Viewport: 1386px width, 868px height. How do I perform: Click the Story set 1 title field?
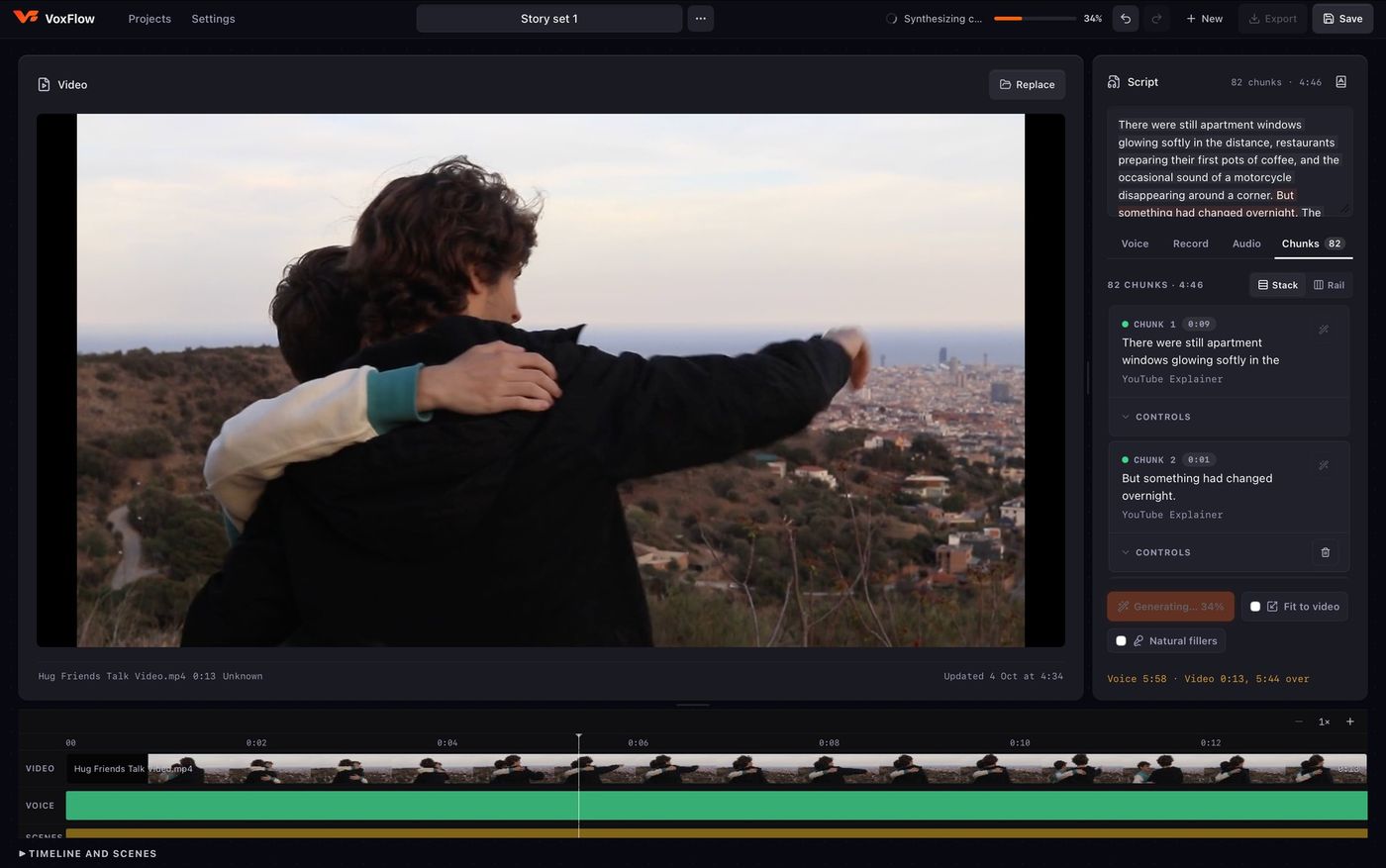pyautogui.click(x=549, y=19)
